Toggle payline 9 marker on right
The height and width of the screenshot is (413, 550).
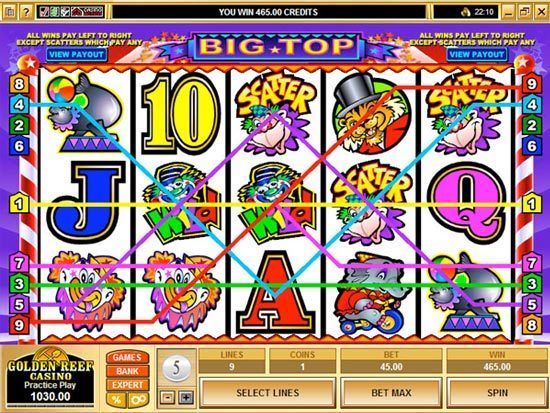click(x=531, y=84)
